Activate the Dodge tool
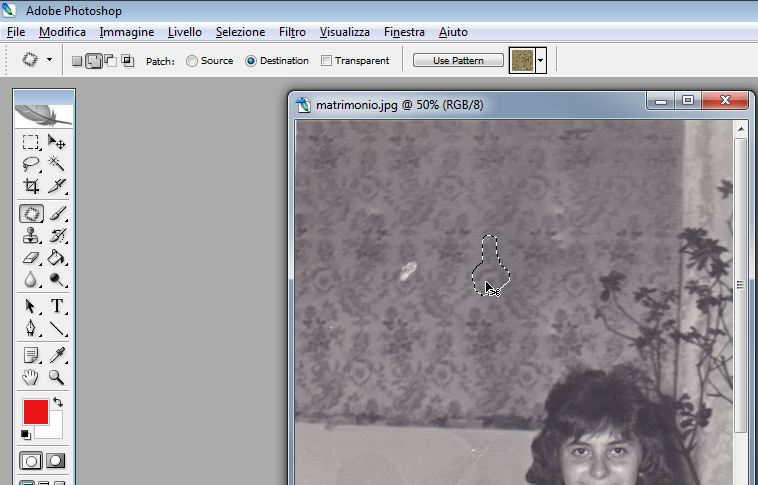The height and width of the screenshot is (485, 758). (57, 279)
